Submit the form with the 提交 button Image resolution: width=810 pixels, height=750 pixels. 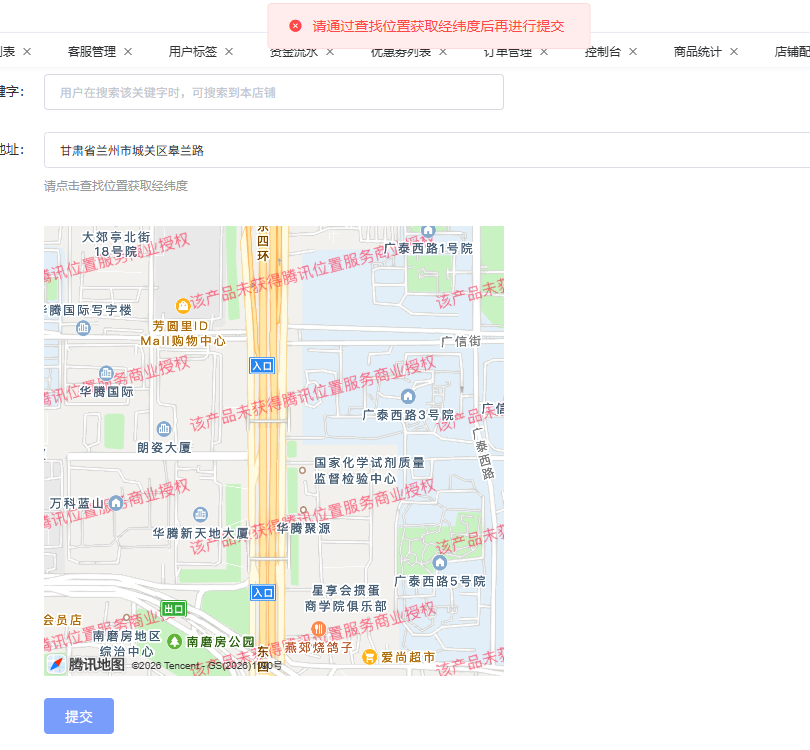click(x=79, y=716)
